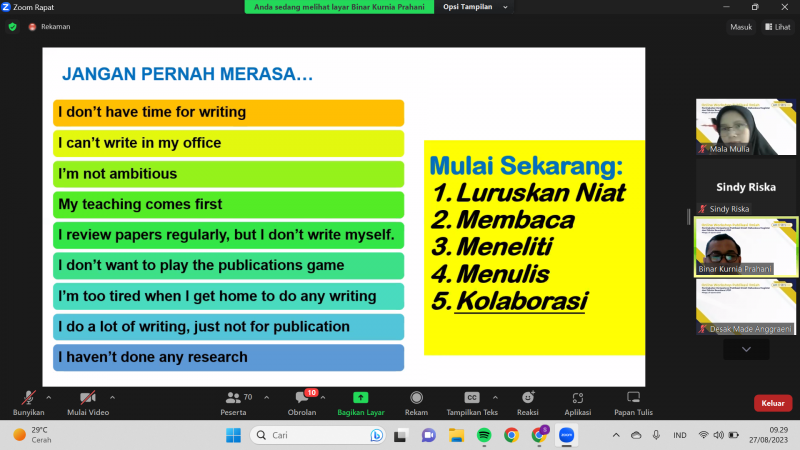Open the Peserta participants panel
Viewport: 800px width, 450px height.
(238, 398)
